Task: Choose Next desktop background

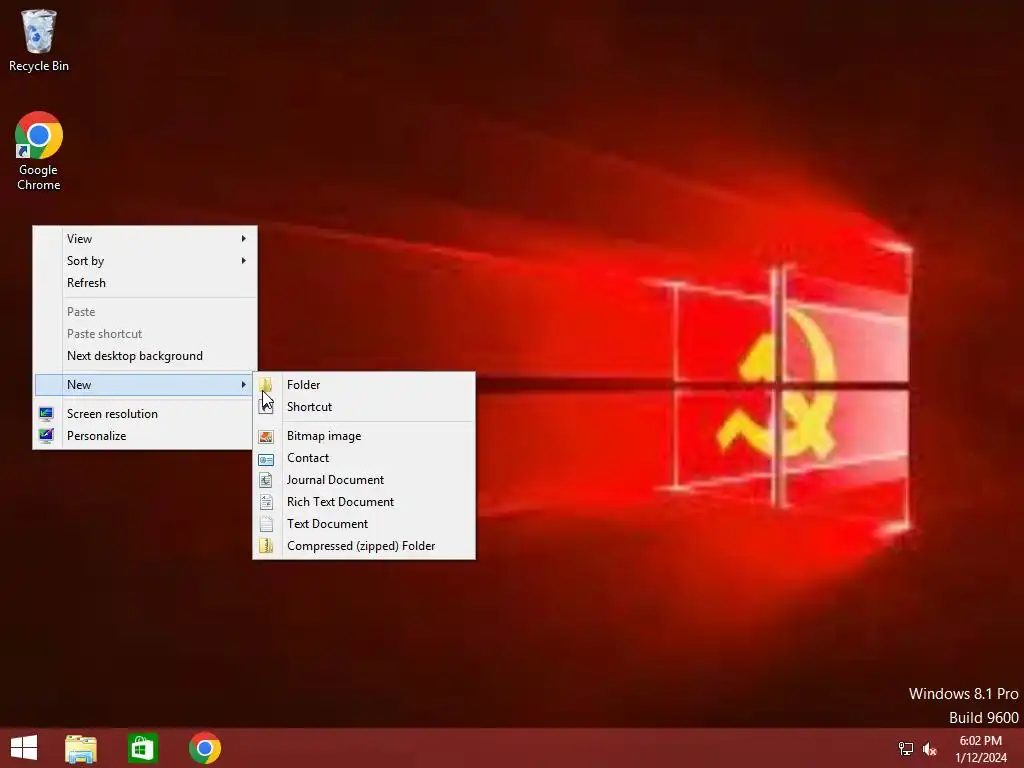Action: pos(145,356)
